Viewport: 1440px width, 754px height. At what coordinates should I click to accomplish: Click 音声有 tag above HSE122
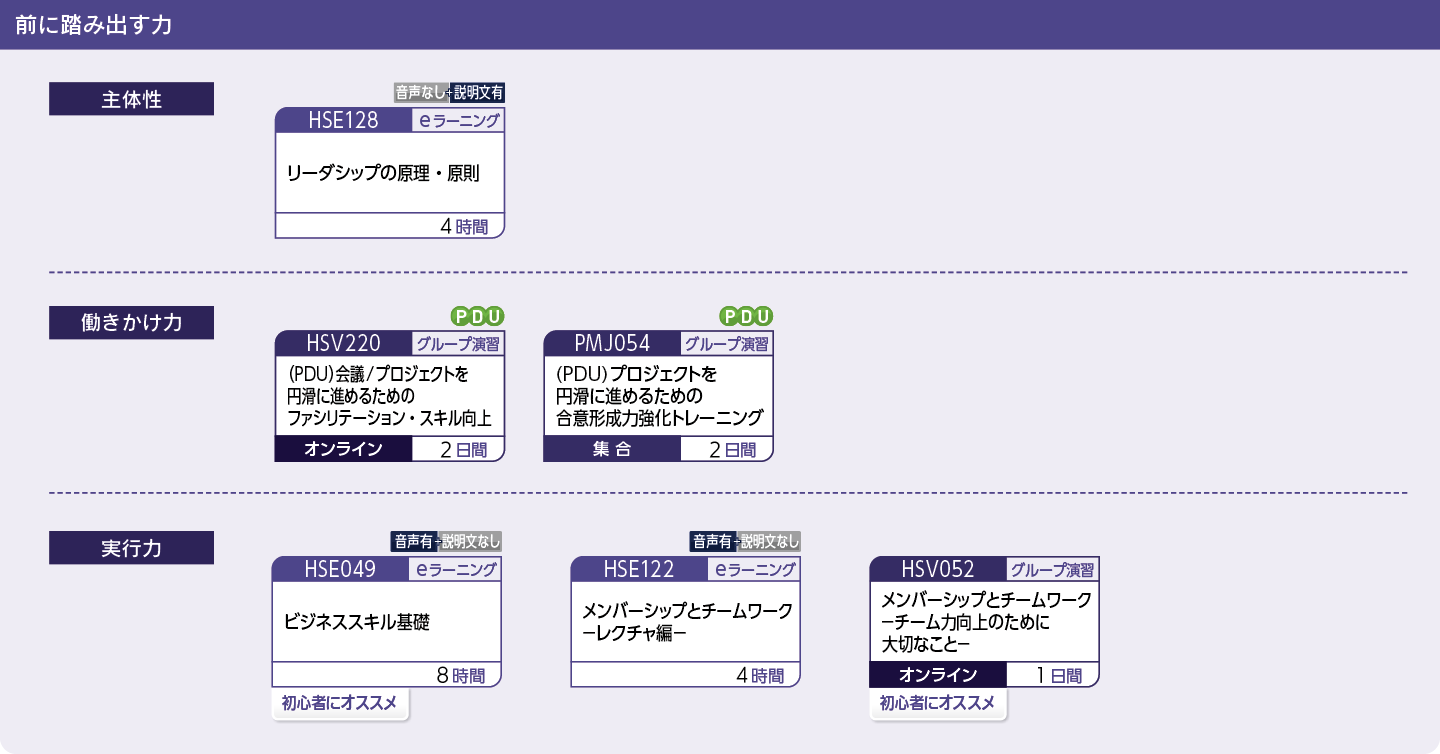tap(712, 542)
